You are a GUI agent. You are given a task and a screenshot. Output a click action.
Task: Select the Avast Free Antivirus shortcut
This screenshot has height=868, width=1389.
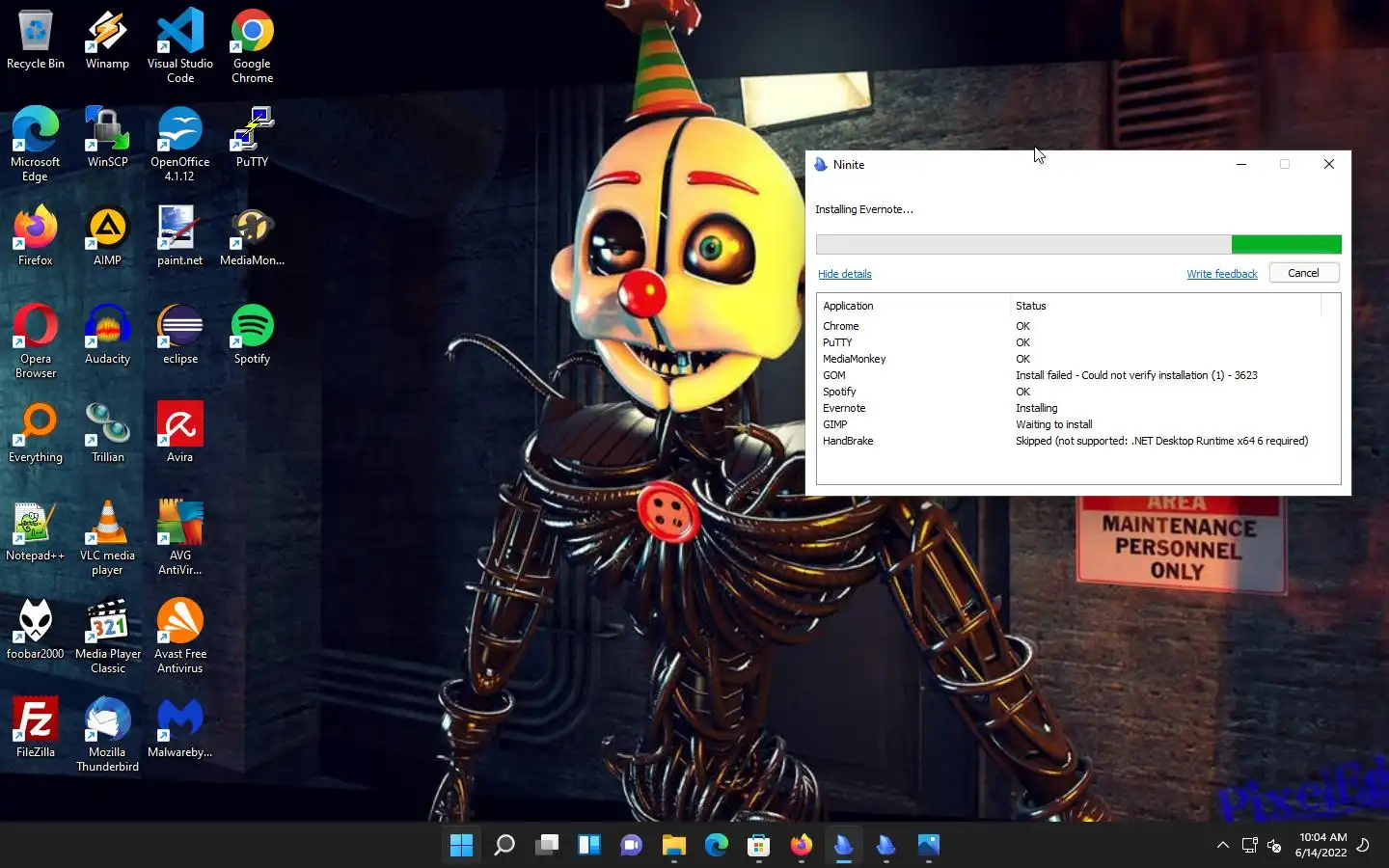180,637
